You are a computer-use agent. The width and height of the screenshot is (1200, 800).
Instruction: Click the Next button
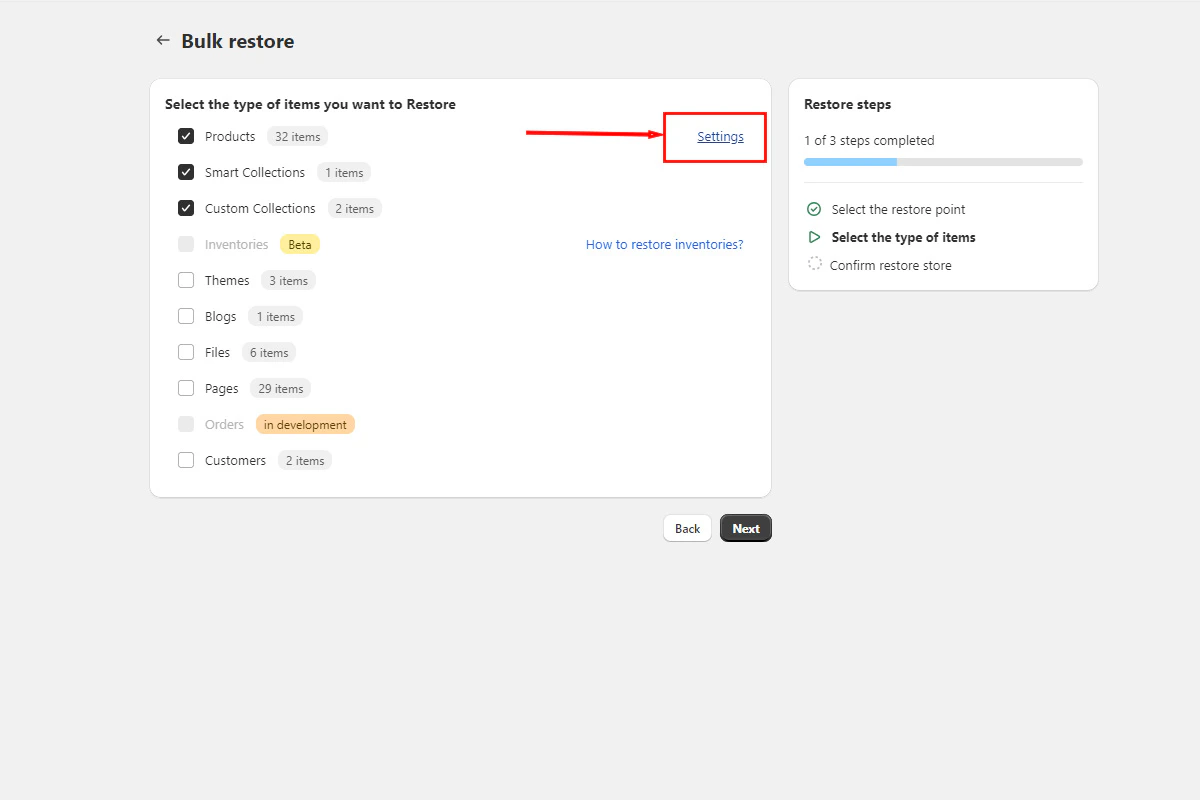coord(745,527)
